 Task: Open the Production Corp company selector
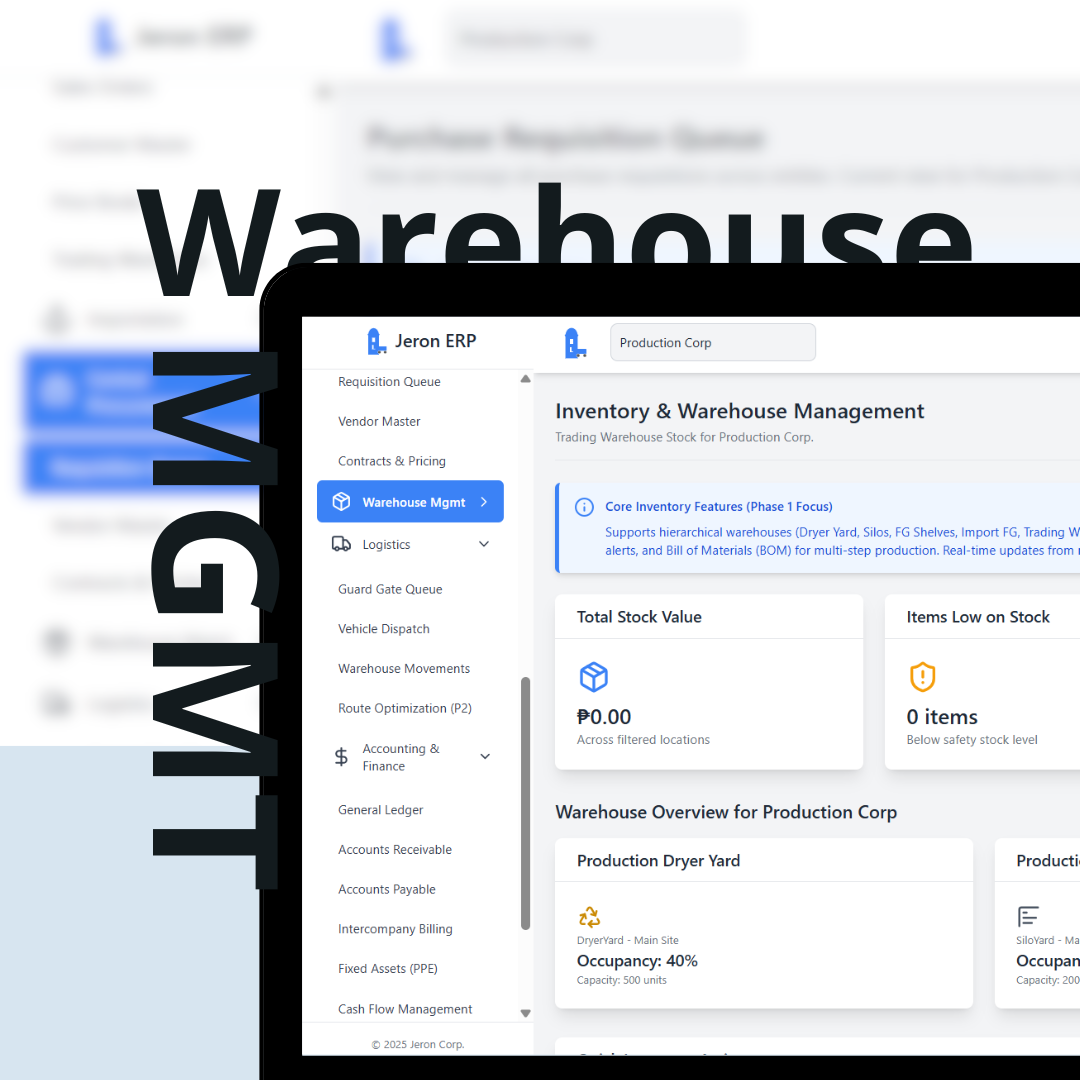click(712, 341)
